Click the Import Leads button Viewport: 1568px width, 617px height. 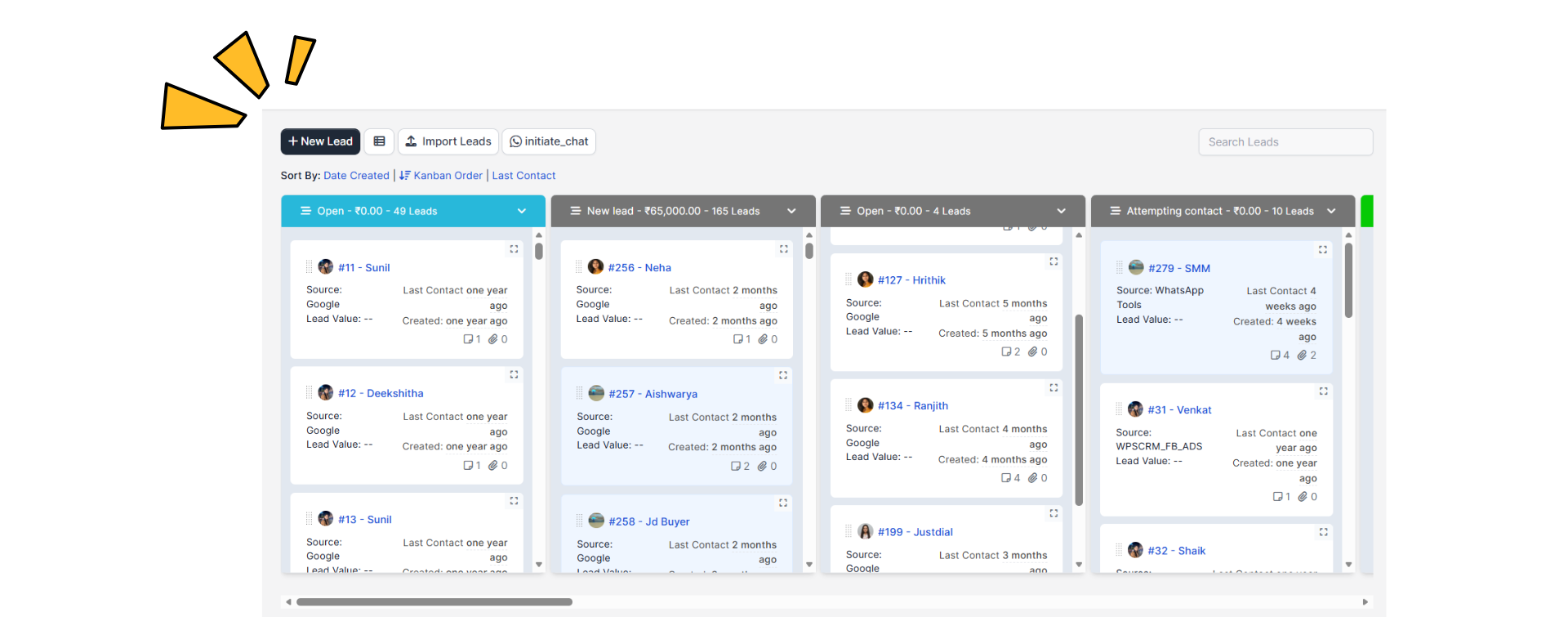pos(448,141)
